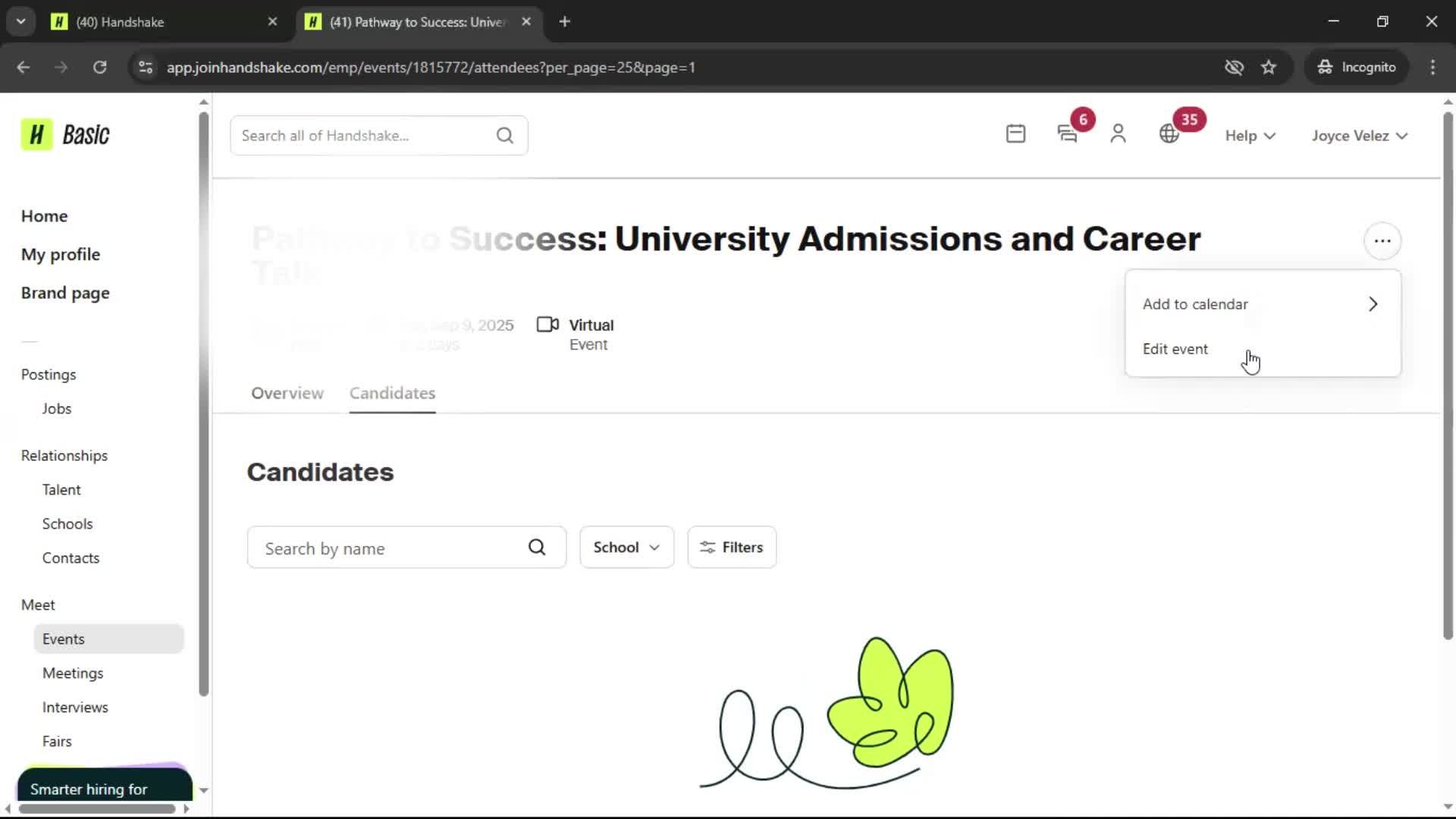
Task: Click the magnifier icon in global search
Action: point(505,136)
